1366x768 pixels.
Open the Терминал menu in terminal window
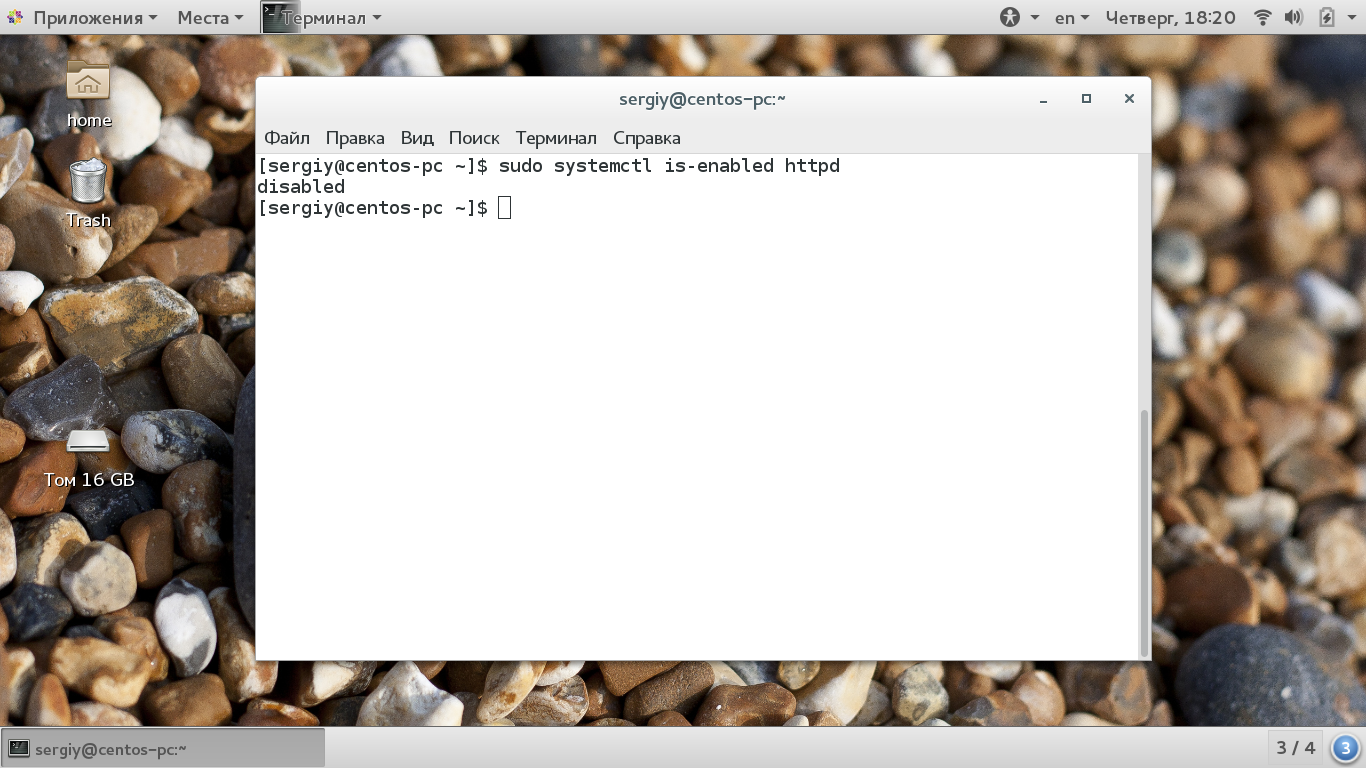(556, 138)
